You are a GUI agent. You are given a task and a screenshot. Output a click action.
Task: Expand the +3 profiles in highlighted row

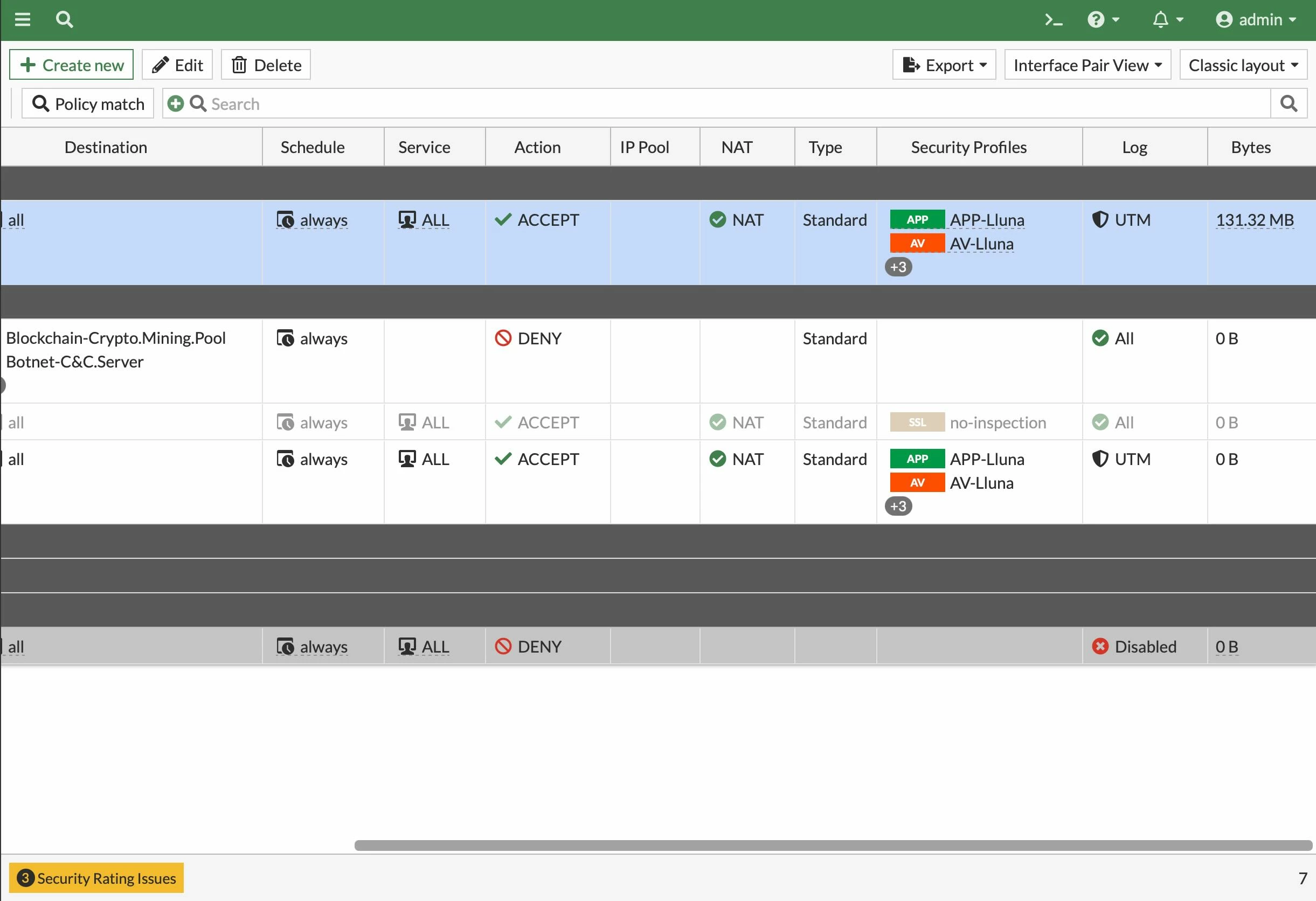899,267
